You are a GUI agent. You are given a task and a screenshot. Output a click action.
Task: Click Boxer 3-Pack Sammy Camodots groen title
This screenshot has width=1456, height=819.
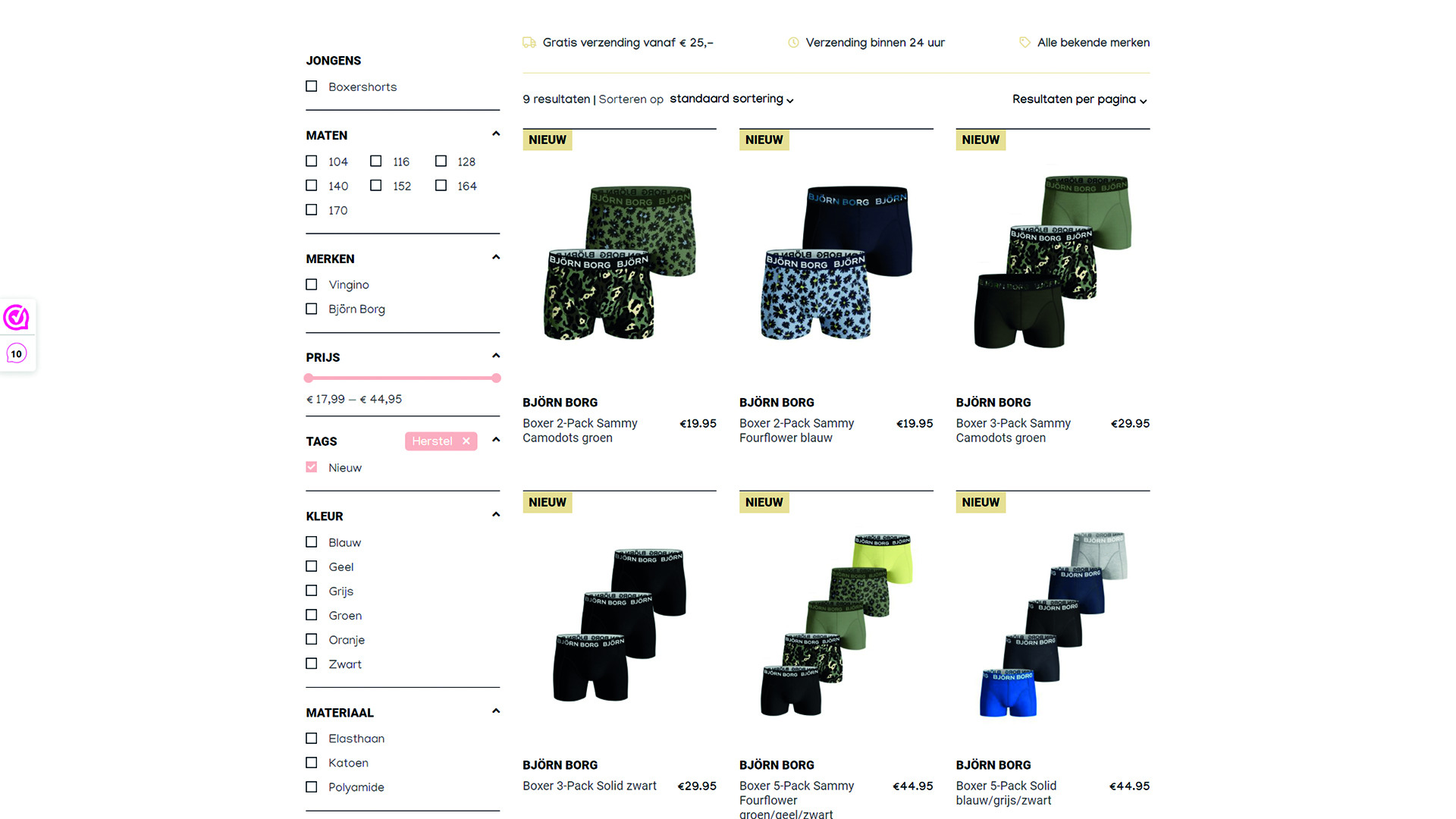click(1014, 431)
